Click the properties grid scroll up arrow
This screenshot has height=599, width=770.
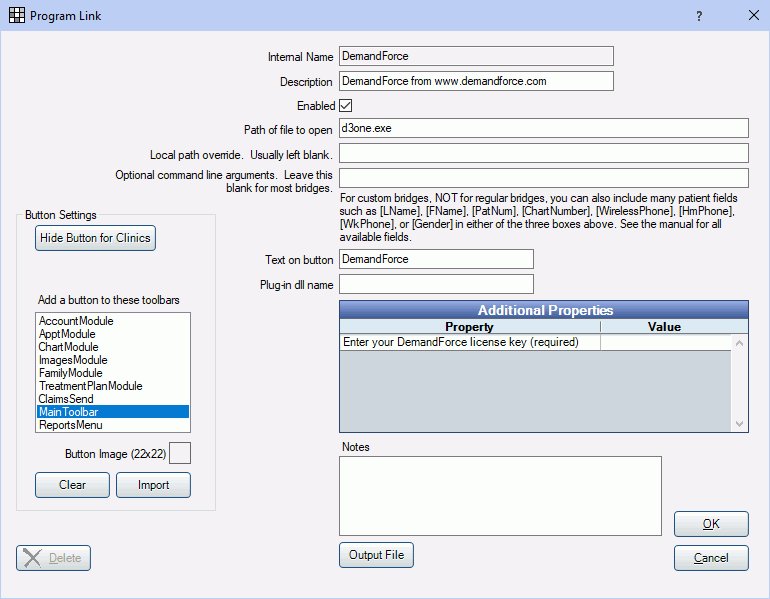point(740,343)
